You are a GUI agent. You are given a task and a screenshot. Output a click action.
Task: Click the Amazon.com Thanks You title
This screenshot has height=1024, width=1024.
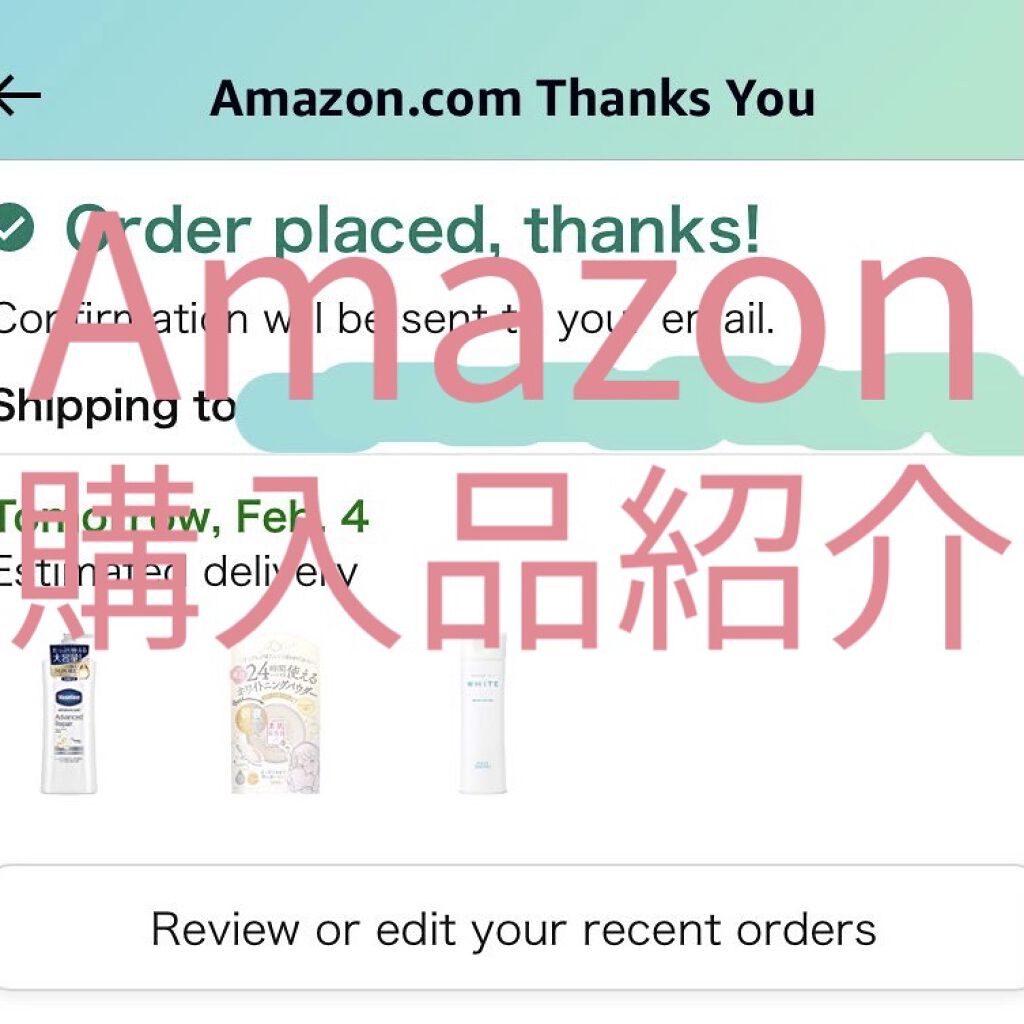pyautogui.click(x=513, y=98)
